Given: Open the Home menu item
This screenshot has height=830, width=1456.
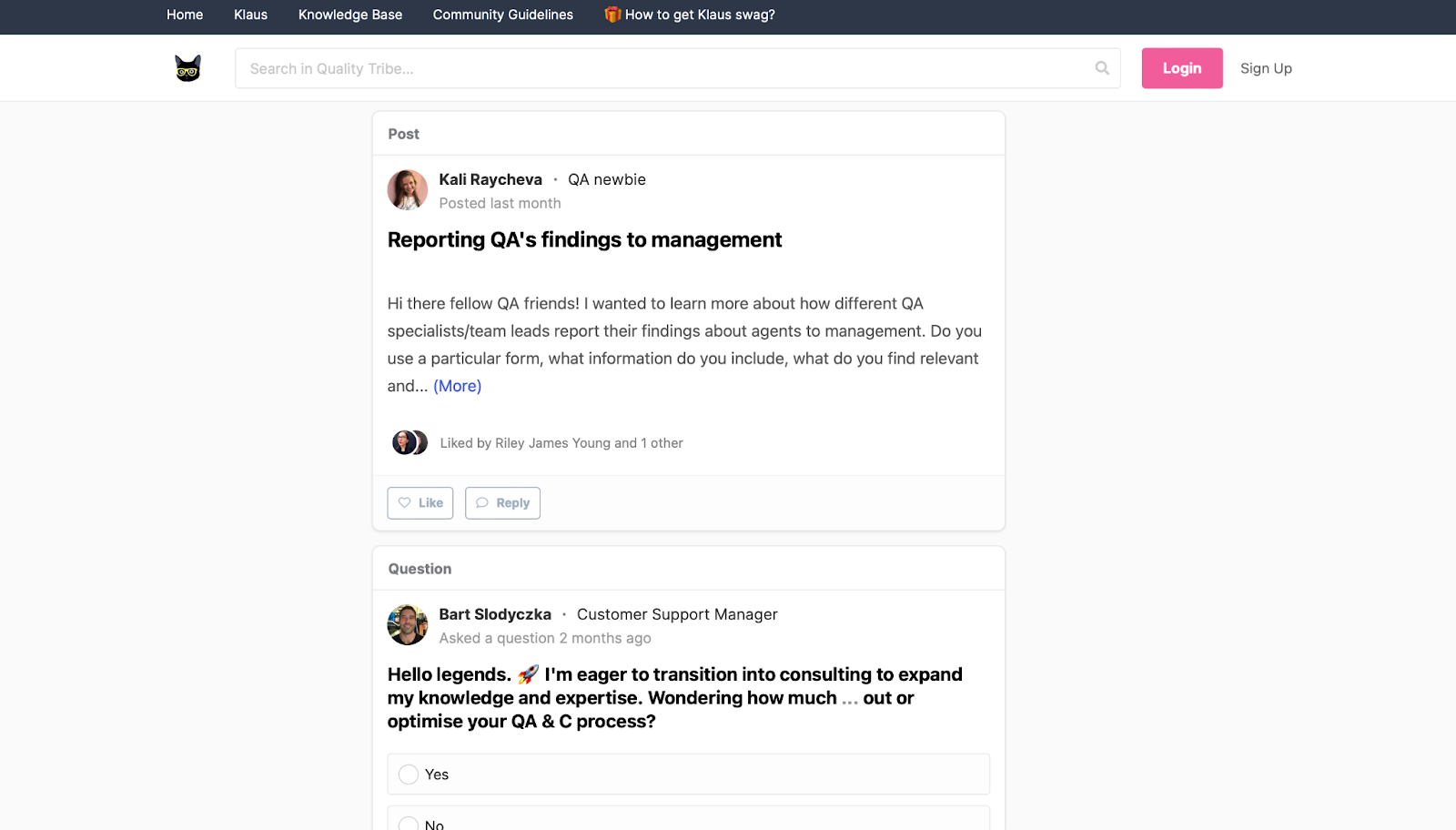Looking at the screenshot, I should point(185,15).
